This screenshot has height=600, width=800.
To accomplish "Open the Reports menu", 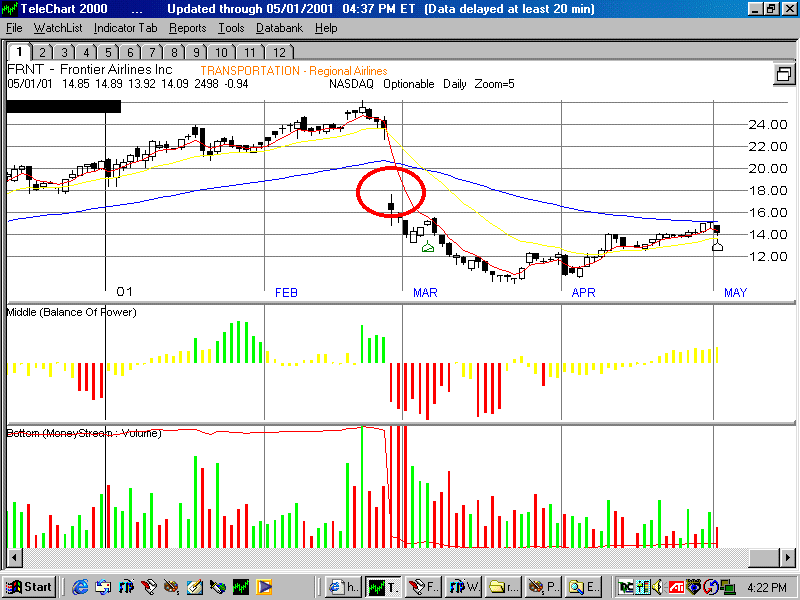I will 188,28.
